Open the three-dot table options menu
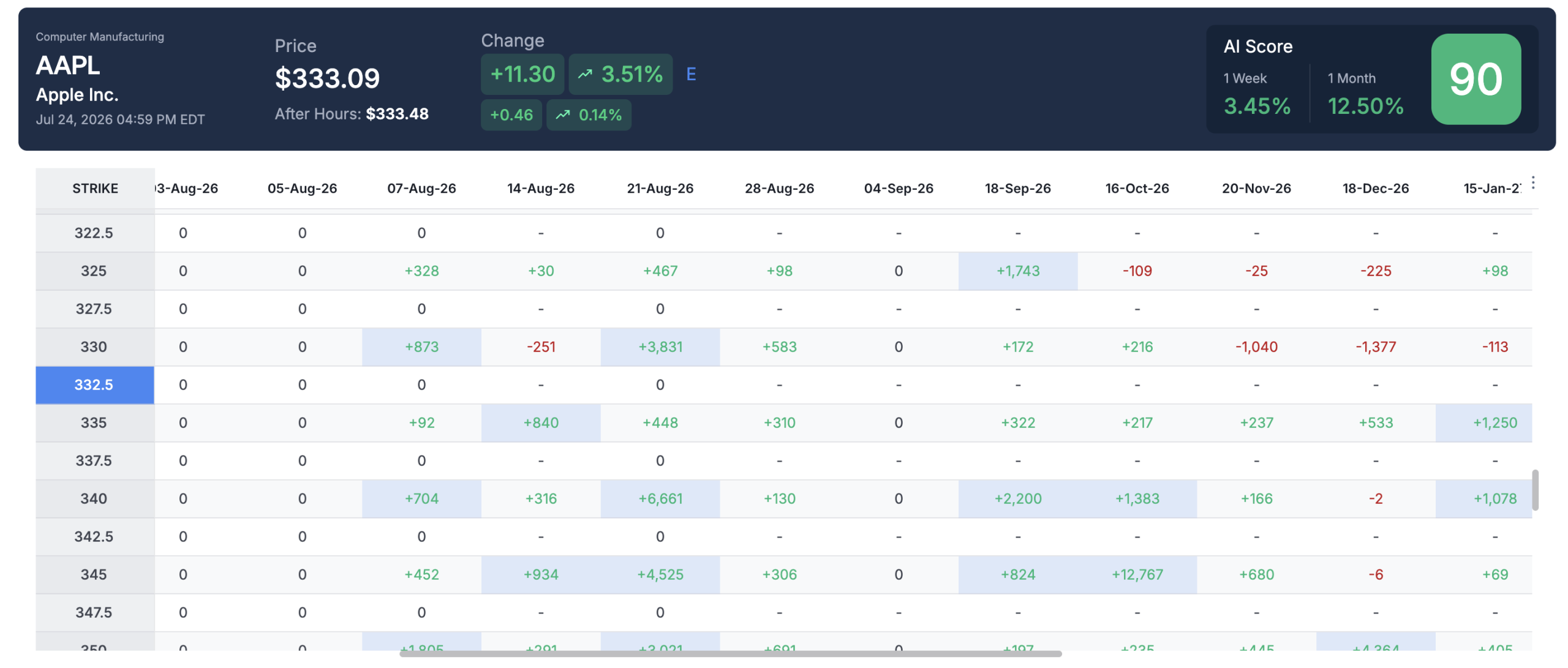1568x668 pixels. click(1532, 182)
